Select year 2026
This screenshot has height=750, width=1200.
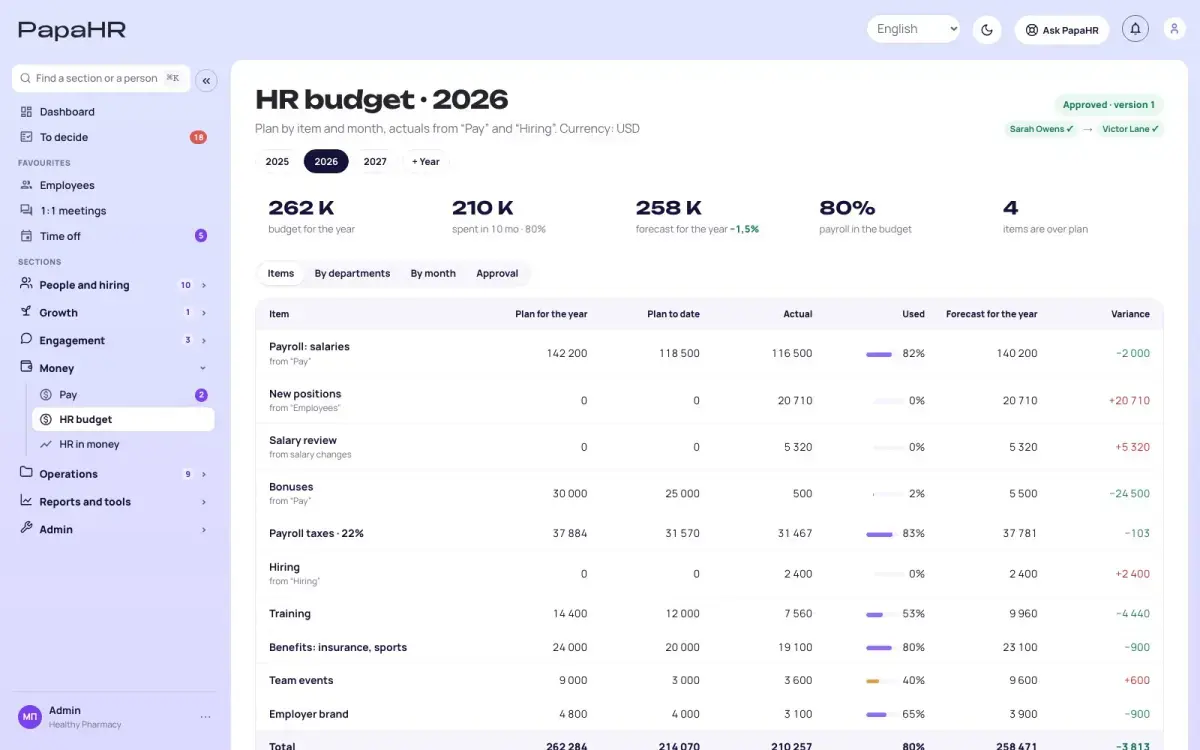(x=326, y=161)
